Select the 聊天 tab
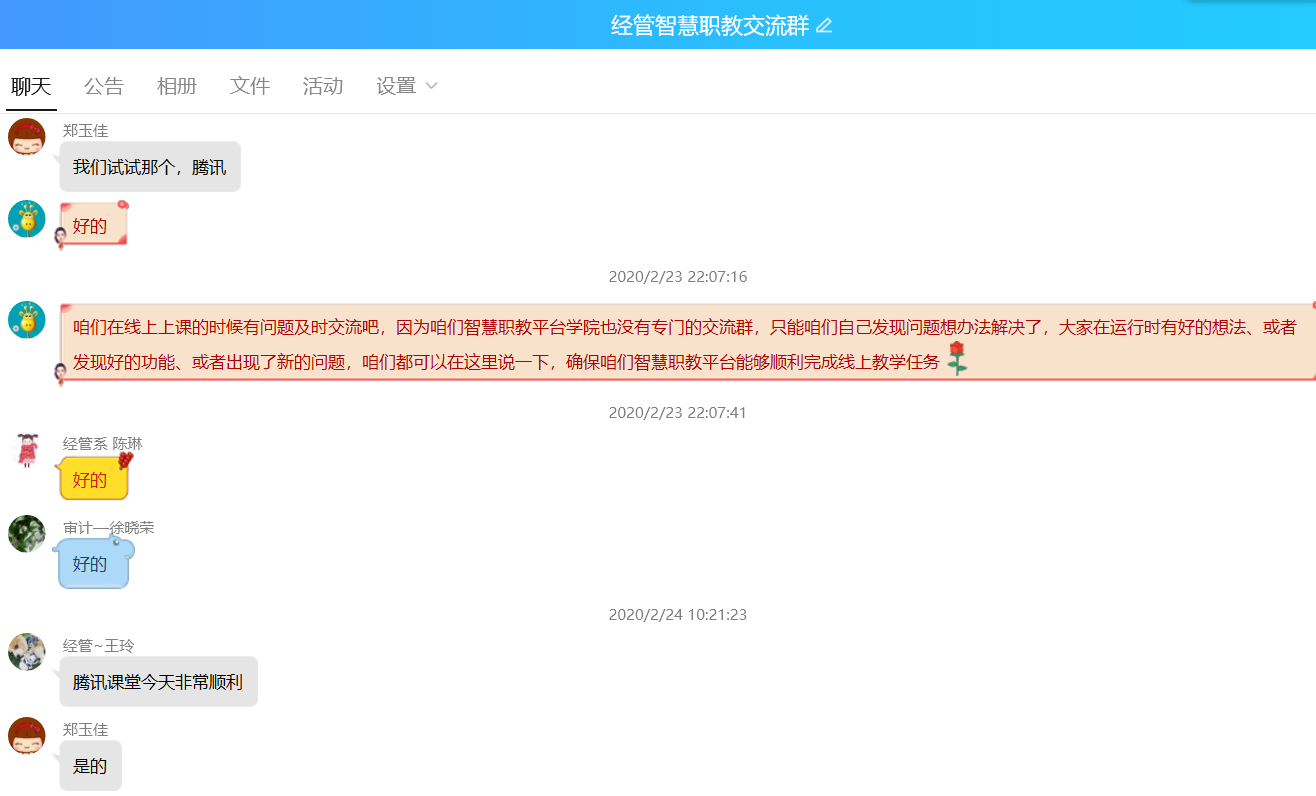The height and width of the screenshot is (796, 1316). (31, 86)
